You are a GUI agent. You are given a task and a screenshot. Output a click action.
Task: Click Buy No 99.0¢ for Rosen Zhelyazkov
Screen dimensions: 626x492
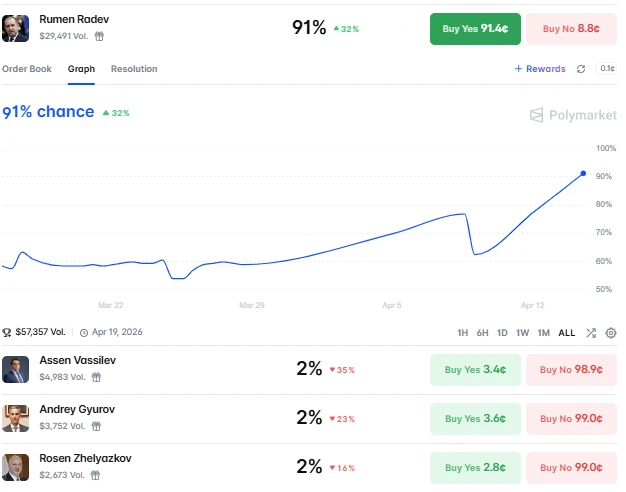tap(571, 468)
